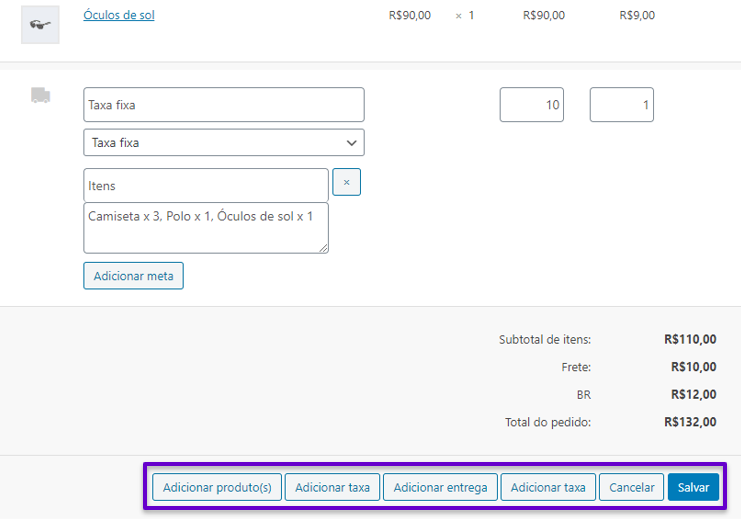Click the Adicionar entrega button

[x=440, y=487]
